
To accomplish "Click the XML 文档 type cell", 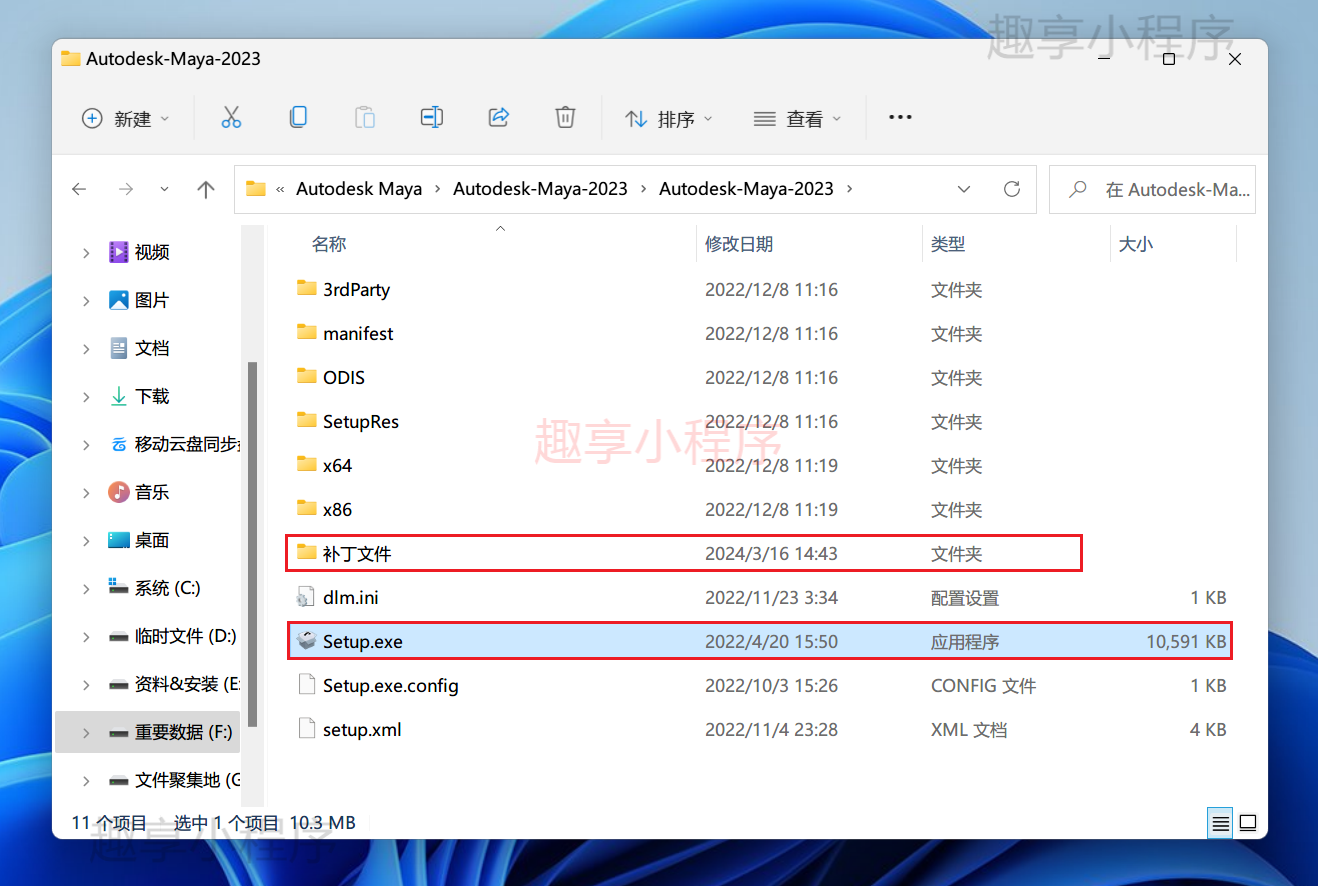I will click(969, 729).
